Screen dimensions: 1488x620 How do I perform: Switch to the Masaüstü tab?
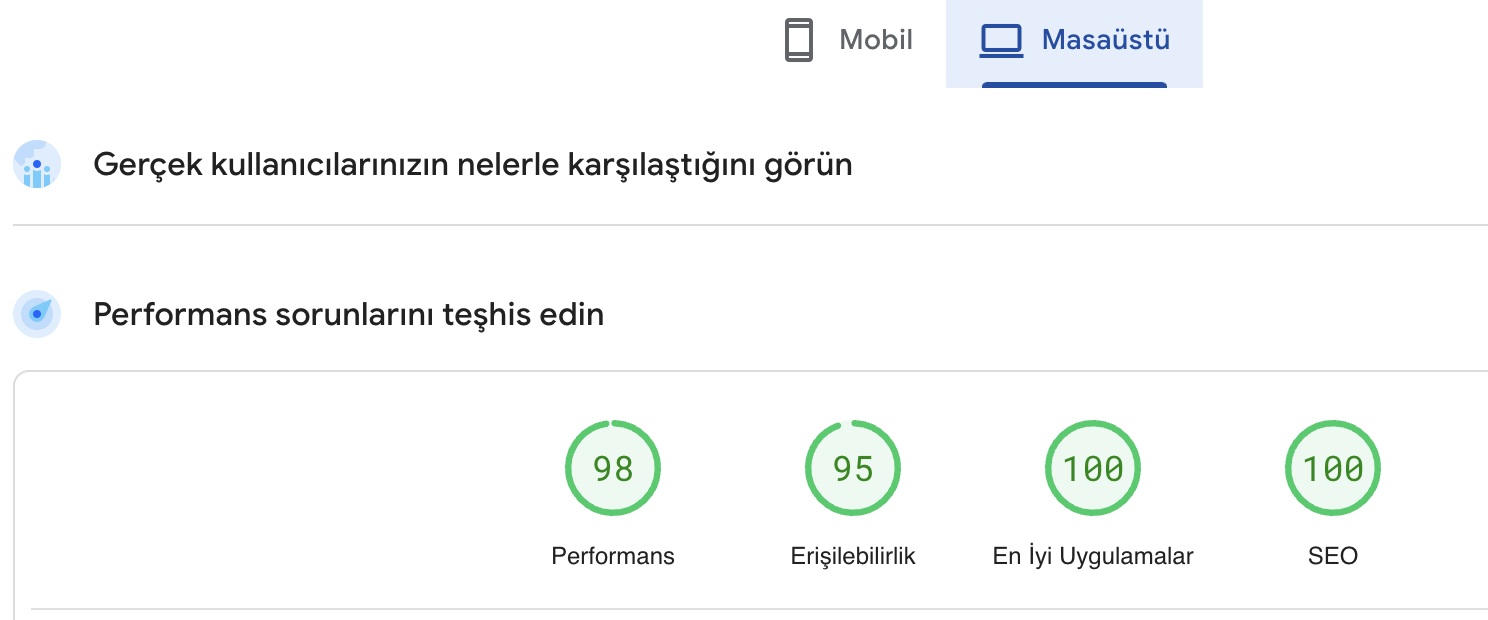1074,43
